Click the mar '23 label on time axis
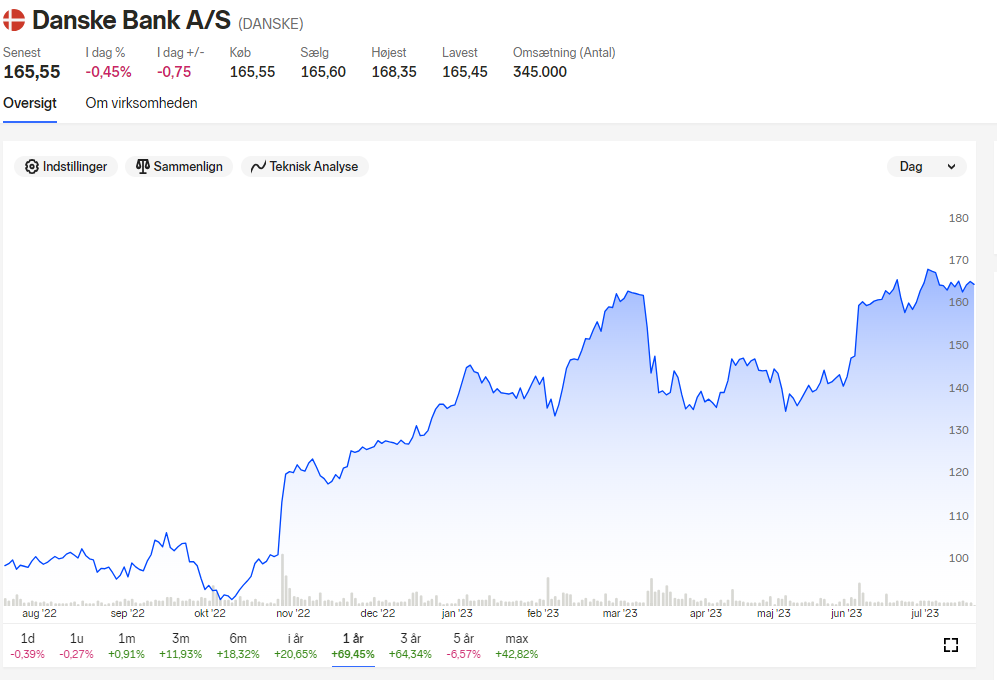Image resolution: width=997 pixels, height=680 pixels. (620, 613)
